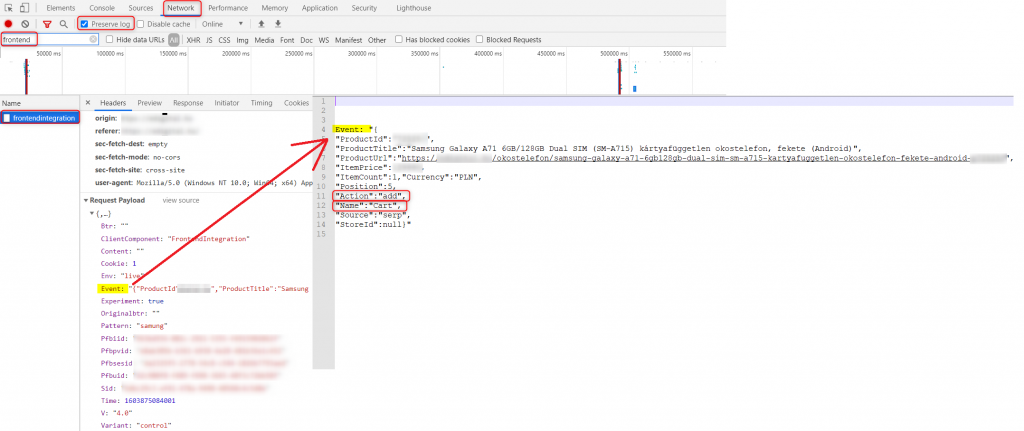The image size is (1024, 431).
Task: Go to the Sources panel
Action: [140, 8]
